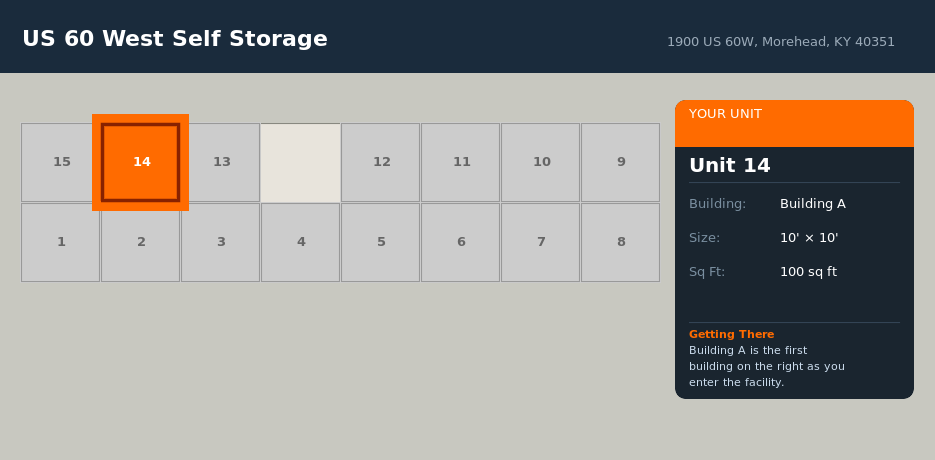The width and height of the screenshot is (935, 460).
Task: Choose unit 12 on the map
Action: pyautogui.click(x=380, y=162)
